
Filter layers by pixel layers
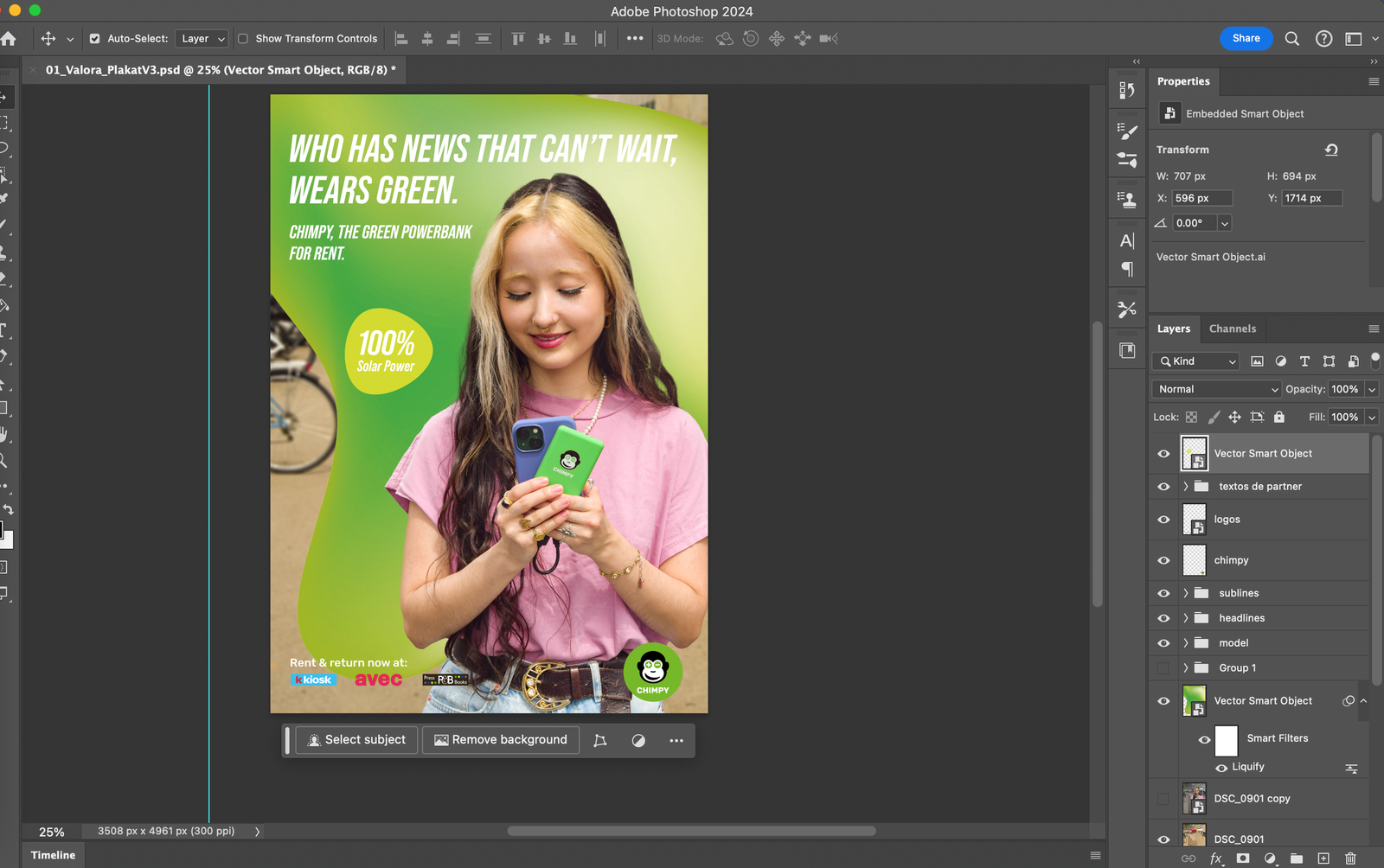tap(1257, 361)
